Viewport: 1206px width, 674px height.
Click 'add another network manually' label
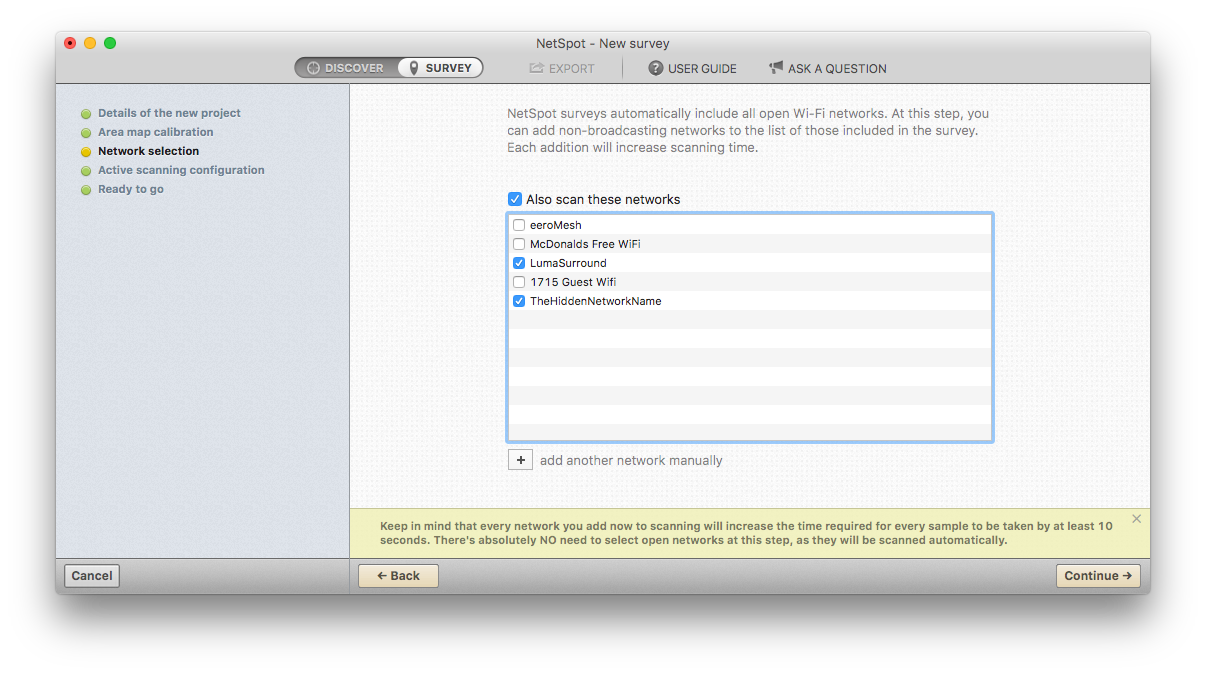tap(631, 461)
